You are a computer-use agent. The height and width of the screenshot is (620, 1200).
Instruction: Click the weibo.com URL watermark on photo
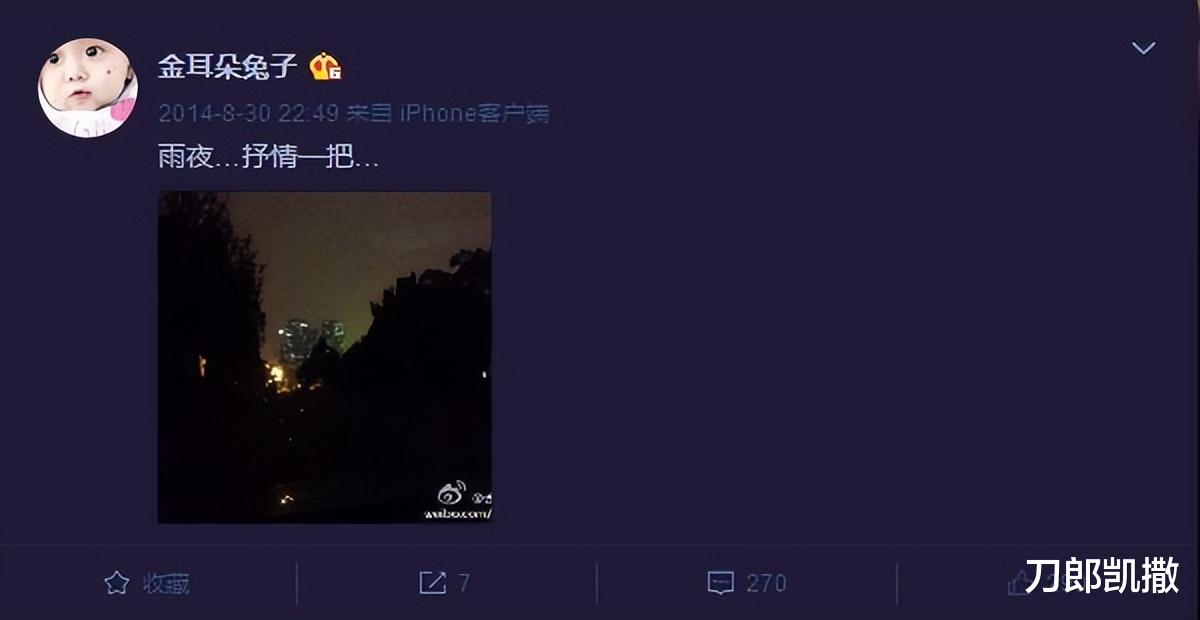pos(456,514)
